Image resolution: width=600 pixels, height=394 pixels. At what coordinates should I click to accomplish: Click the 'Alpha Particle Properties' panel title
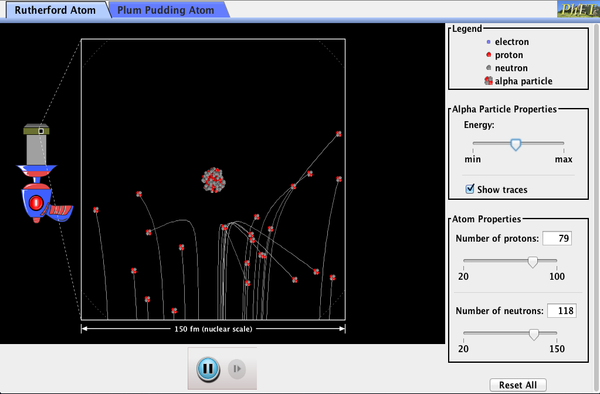[x=504, y=109]
